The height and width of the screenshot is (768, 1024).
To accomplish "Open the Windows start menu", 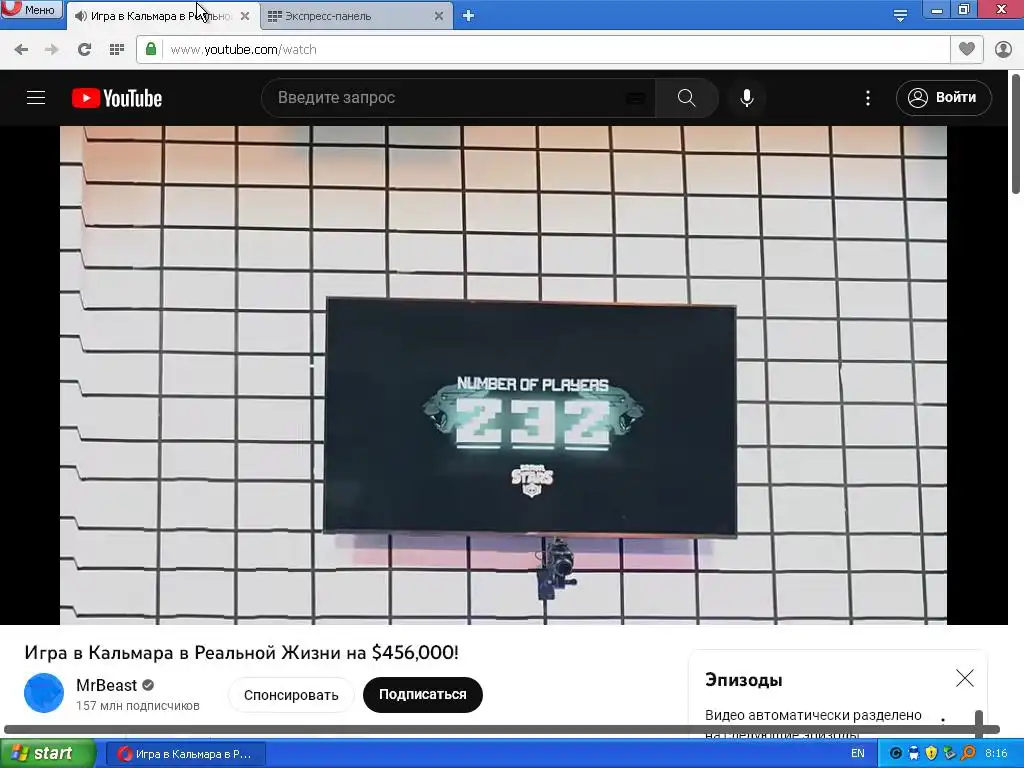I will click(47, 754).
